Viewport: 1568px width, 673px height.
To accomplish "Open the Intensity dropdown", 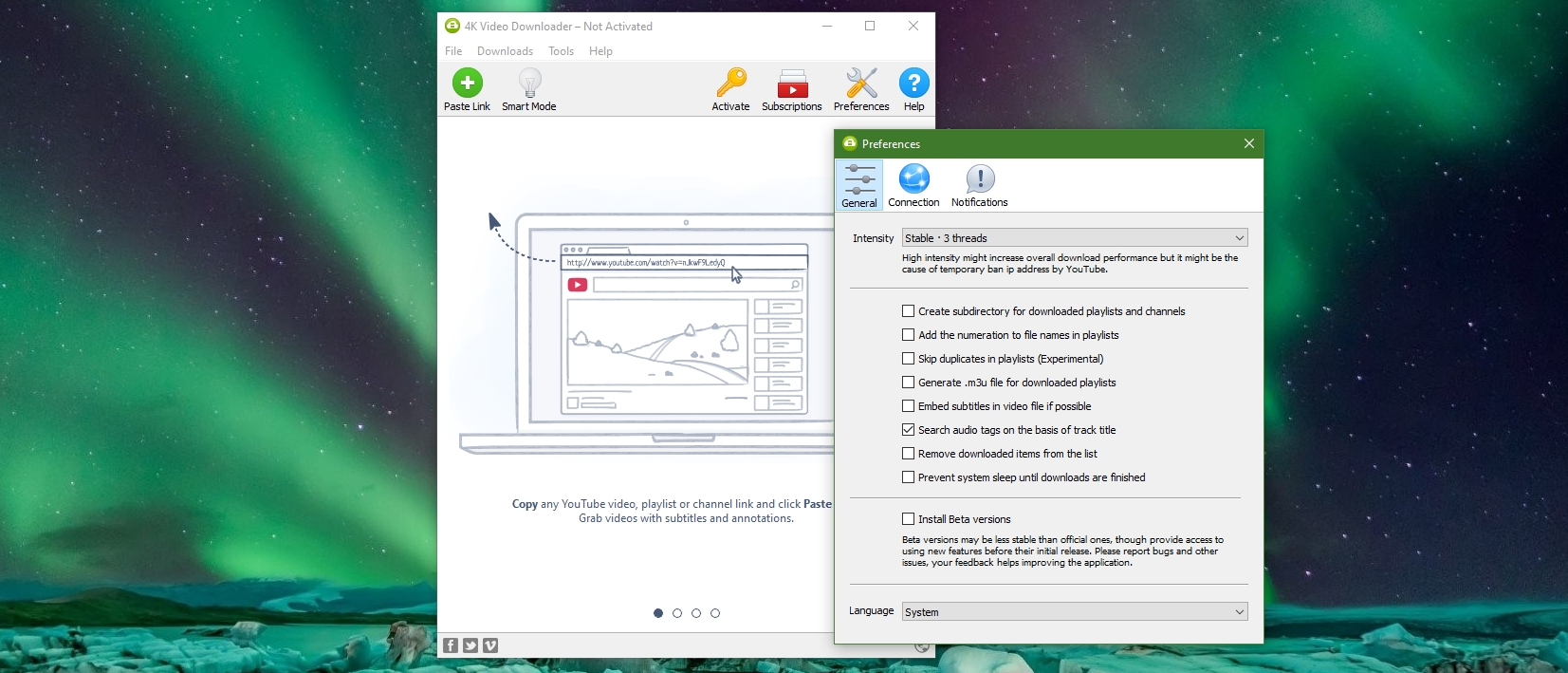I will 1075,238.
